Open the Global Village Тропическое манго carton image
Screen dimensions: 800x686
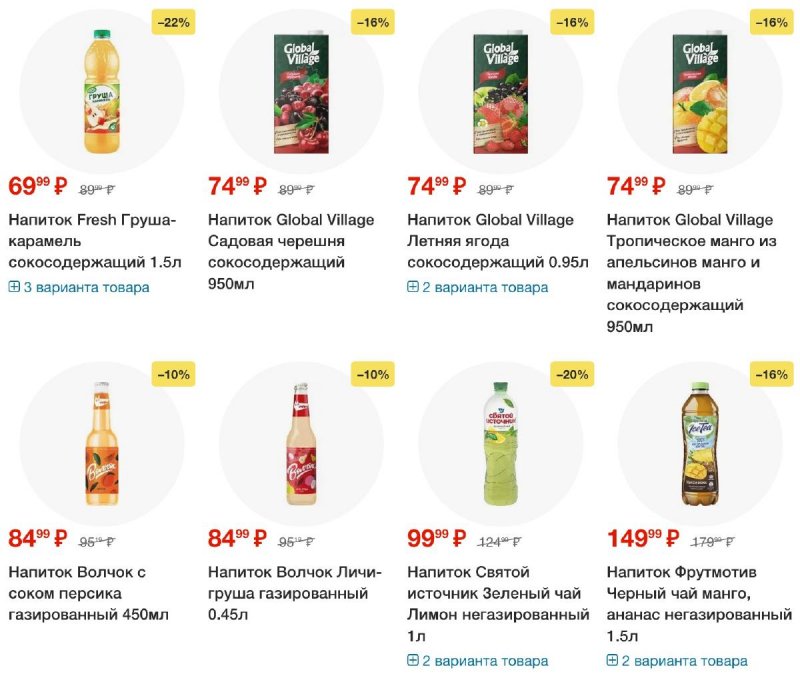700,92
